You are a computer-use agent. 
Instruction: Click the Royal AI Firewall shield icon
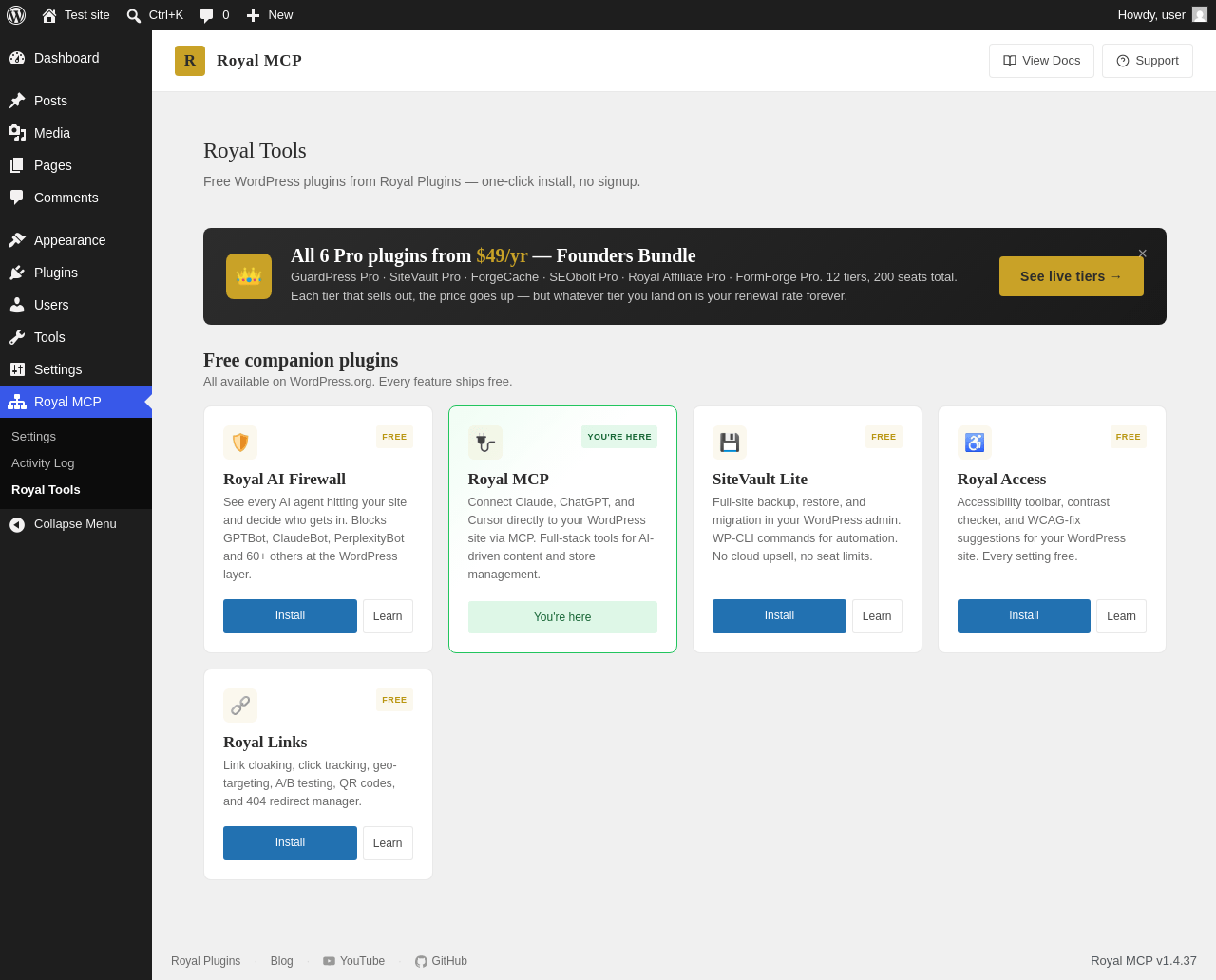pos(240,443)
